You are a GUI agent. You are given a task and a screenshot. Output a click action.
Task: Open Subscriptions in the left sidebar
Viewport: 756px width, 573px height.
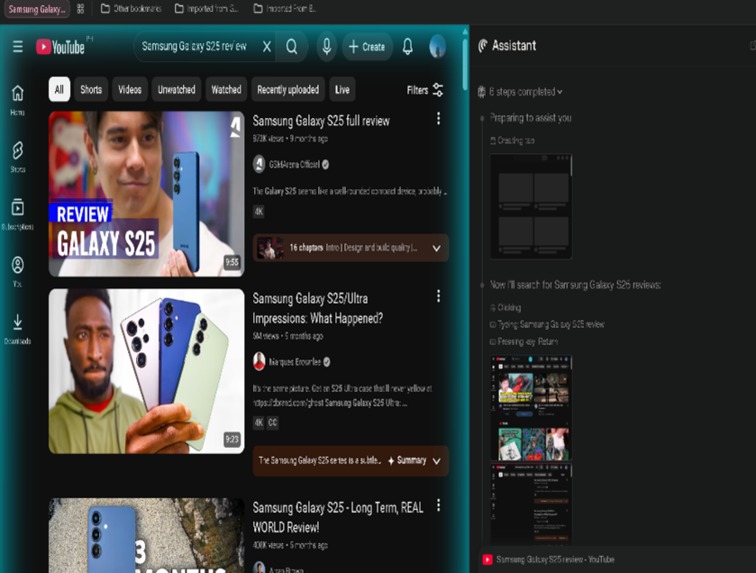18,214
